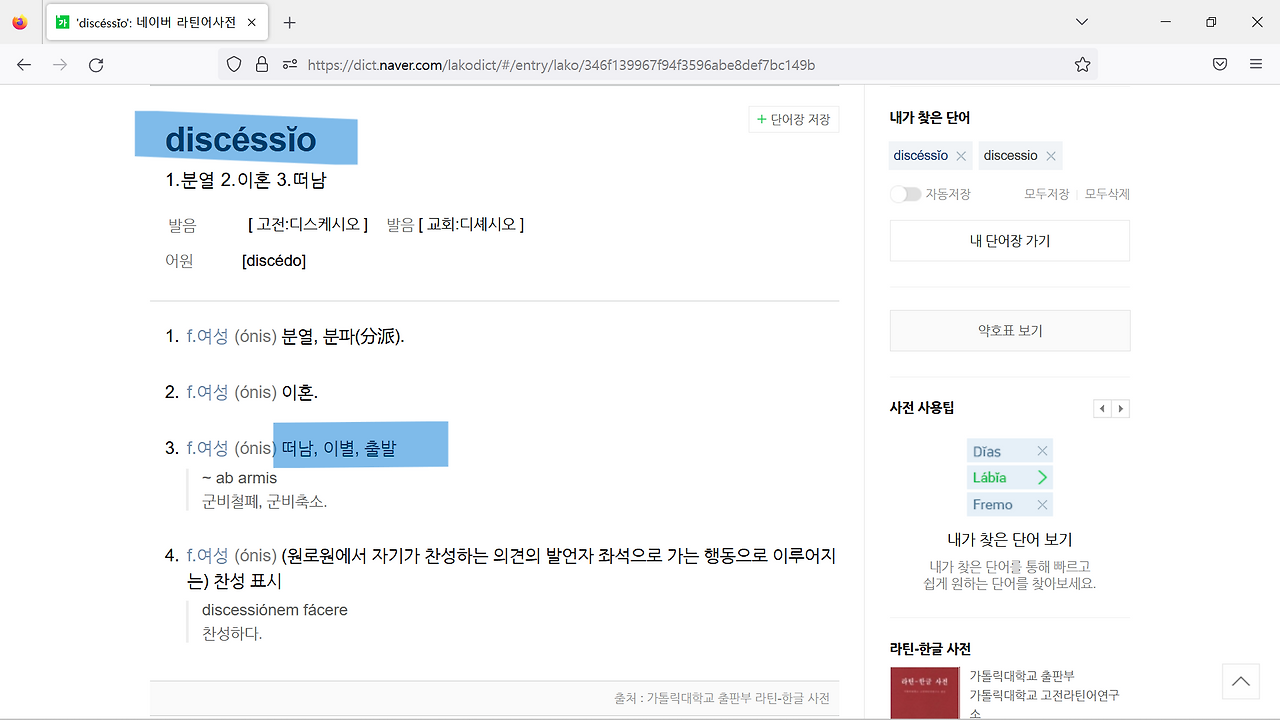Click the 모두저장 link
Viewport: 1280px width, 720px height.
(x=1046, y=194)
